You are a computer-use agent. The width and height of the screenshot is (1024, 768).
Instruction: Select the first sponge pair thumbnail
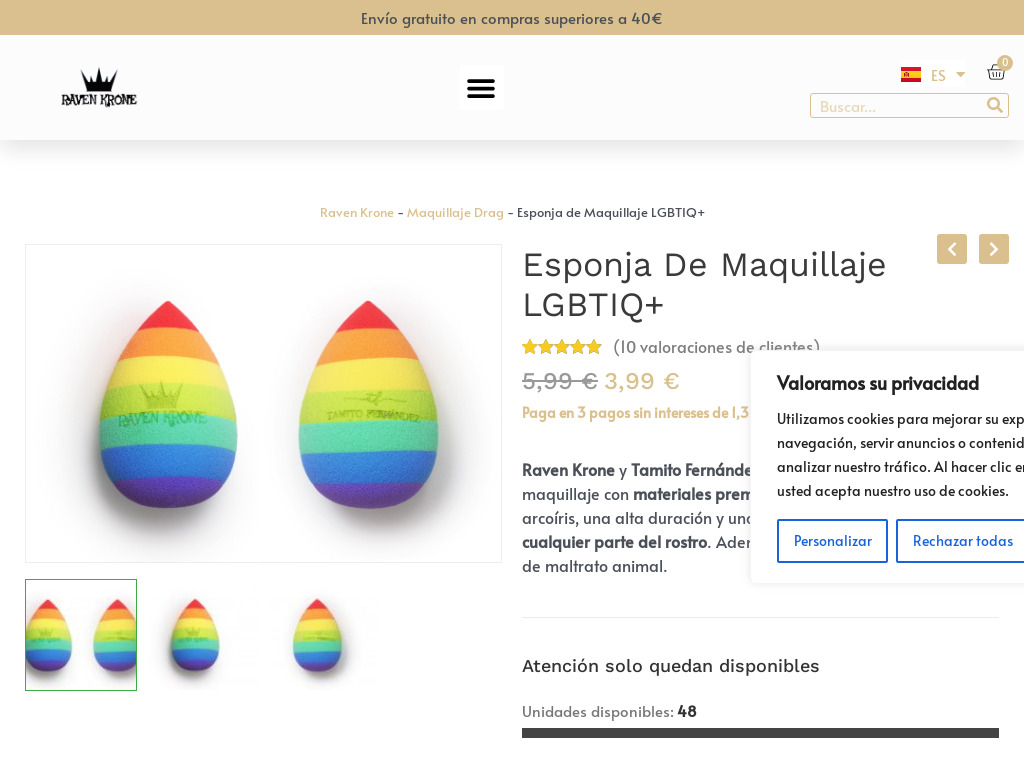80,634
